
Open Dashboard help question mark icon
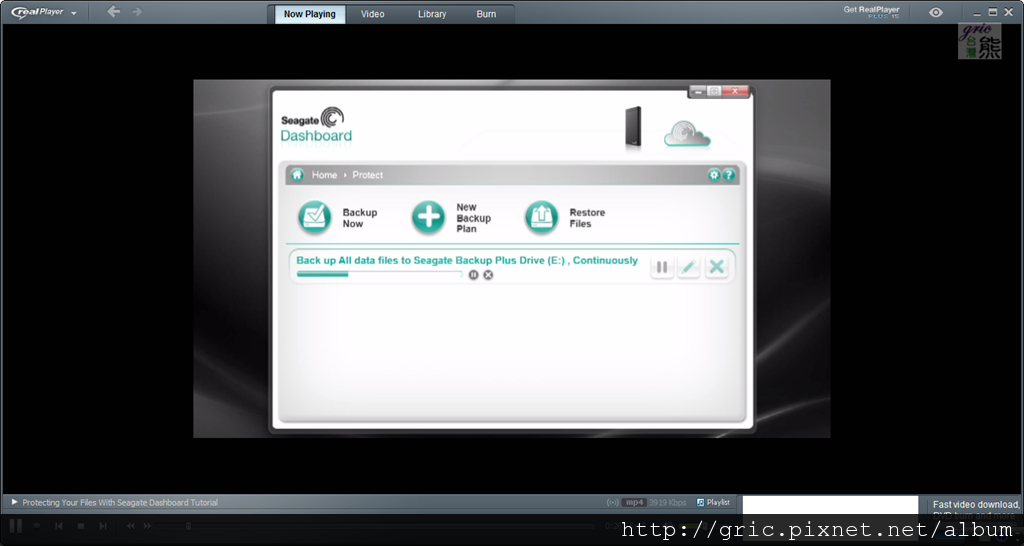coord(729,174)
